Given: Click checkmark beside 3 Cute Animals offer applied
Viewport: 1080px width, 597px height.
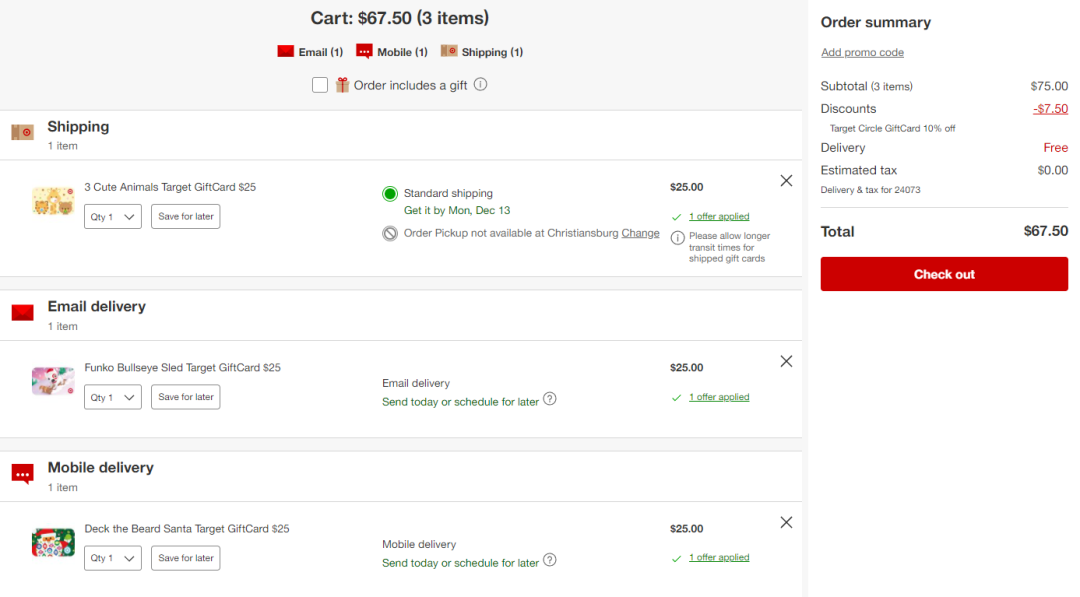Looking at the screenshot, I should tap(676, 217).
